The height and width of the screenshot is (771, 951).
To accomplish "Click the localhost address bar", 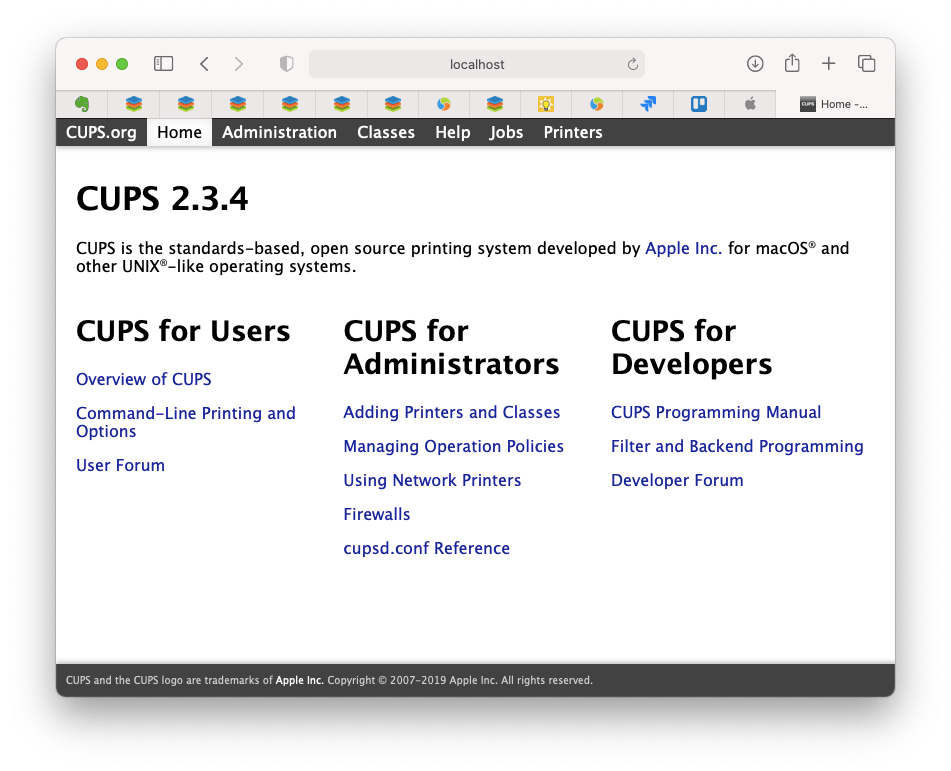I will (475, 63).
